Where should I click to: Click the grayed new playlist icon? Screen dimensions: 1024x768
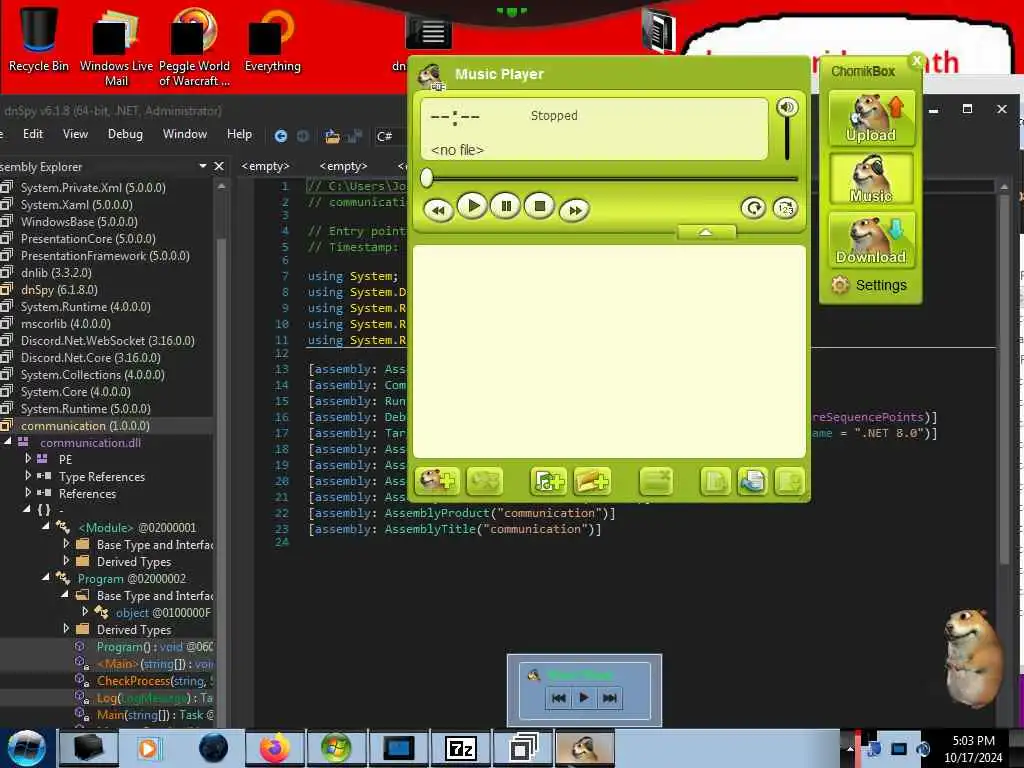(x=715, y=482)
